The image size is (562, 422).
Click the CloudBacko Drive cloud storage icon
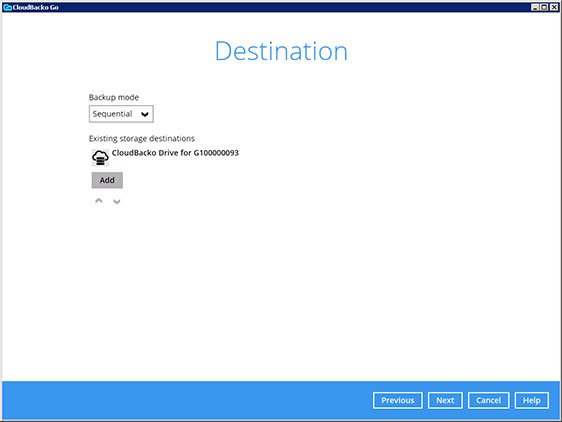[100, 158]
